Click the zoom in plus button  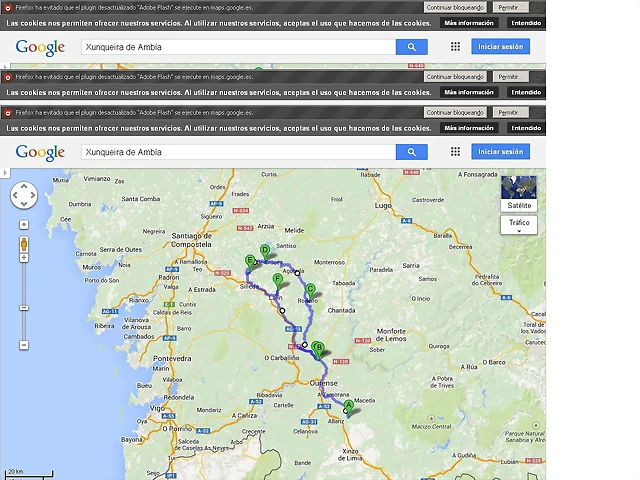click(24, 258)
